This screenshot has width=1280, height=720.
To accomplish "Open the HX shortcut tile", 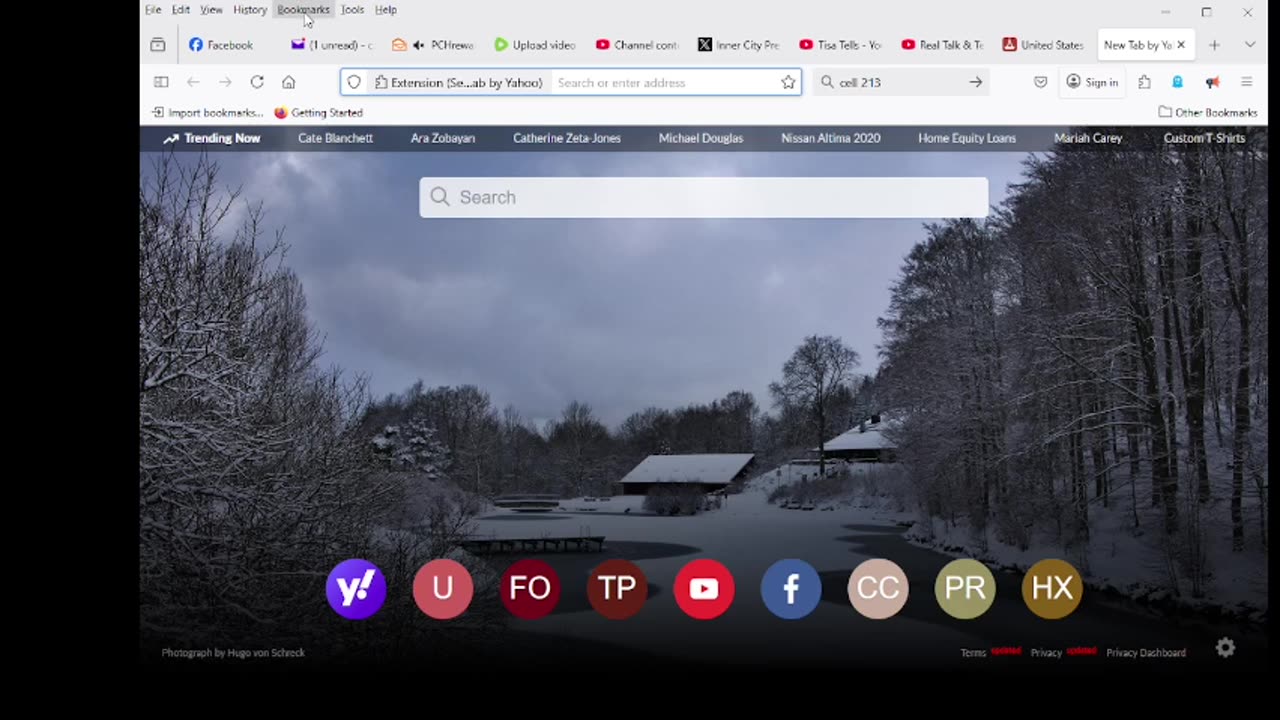I will click(x=1052, y=588).
